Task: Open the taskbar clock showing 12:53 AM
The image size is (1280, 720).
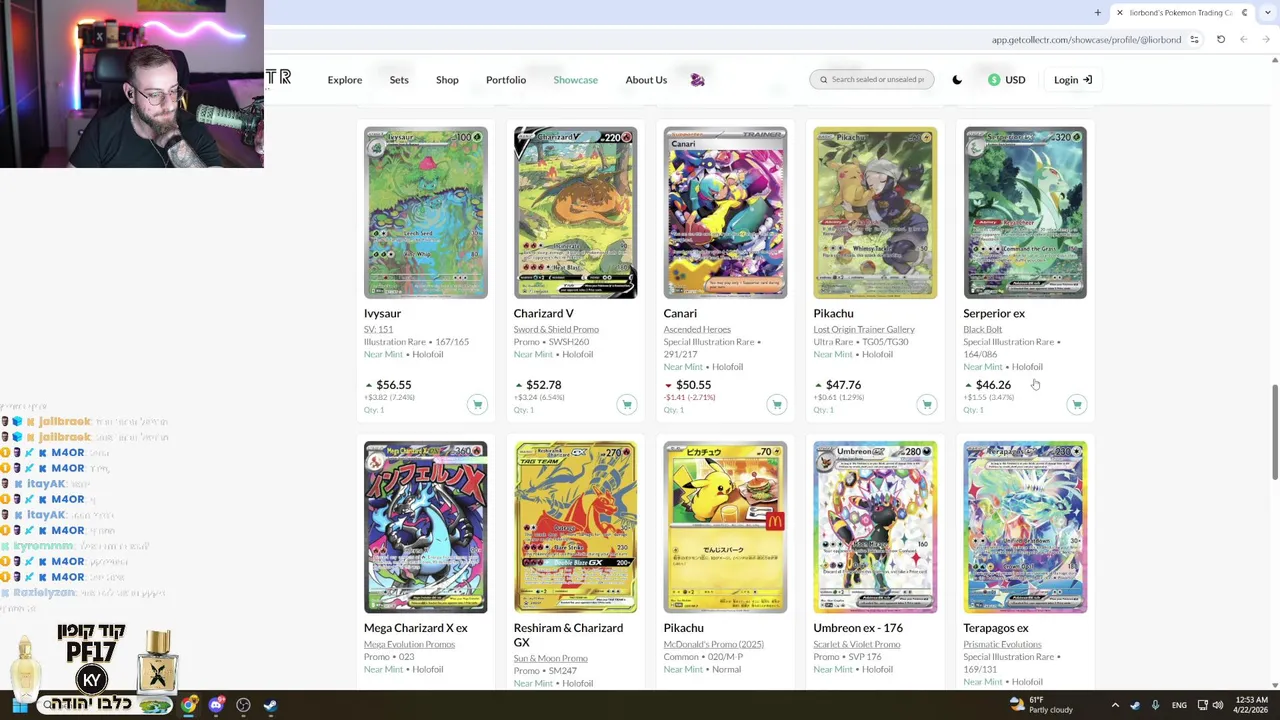Action: click(x=1251, y=705)
